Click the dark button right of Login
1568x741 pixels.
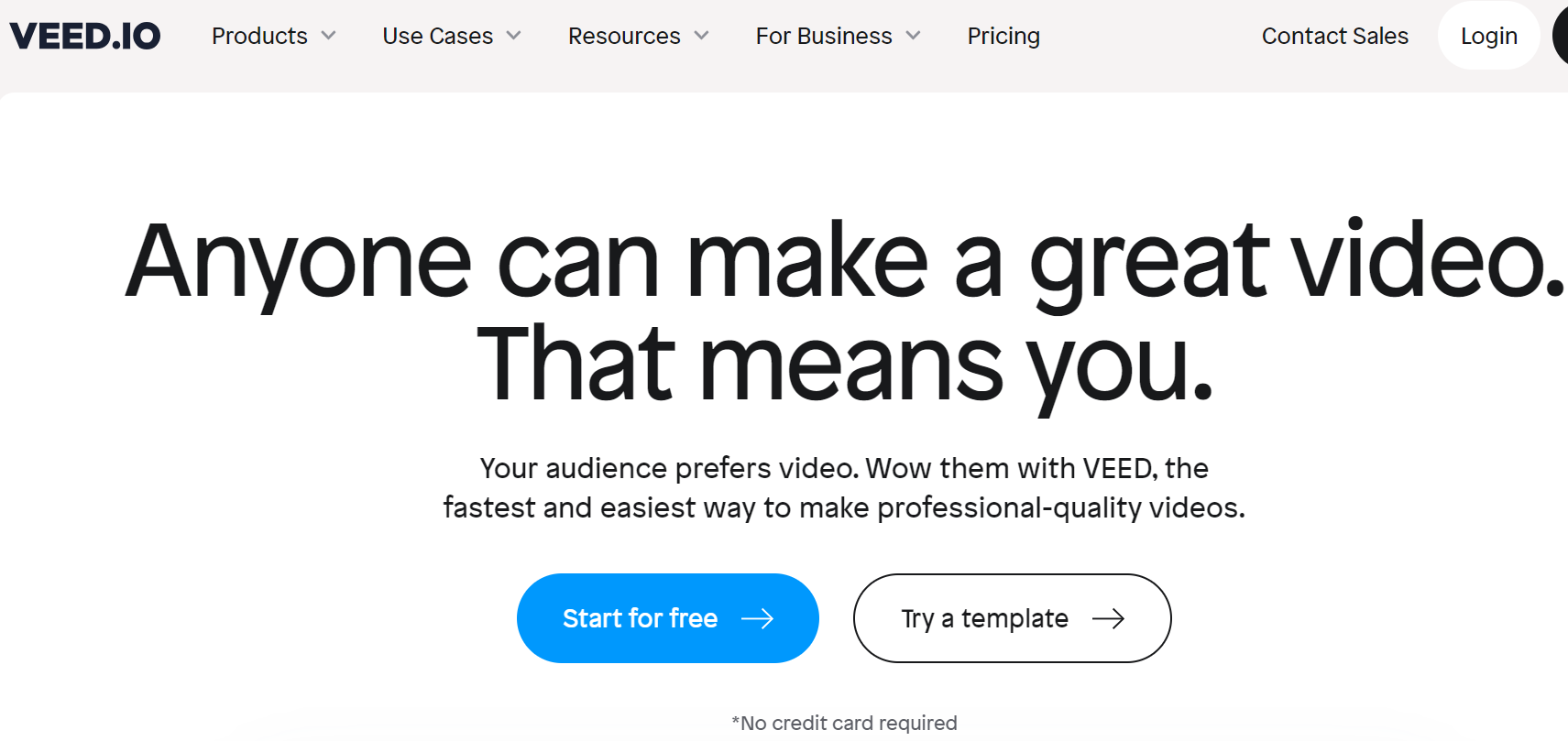[x=1560, y=36]
